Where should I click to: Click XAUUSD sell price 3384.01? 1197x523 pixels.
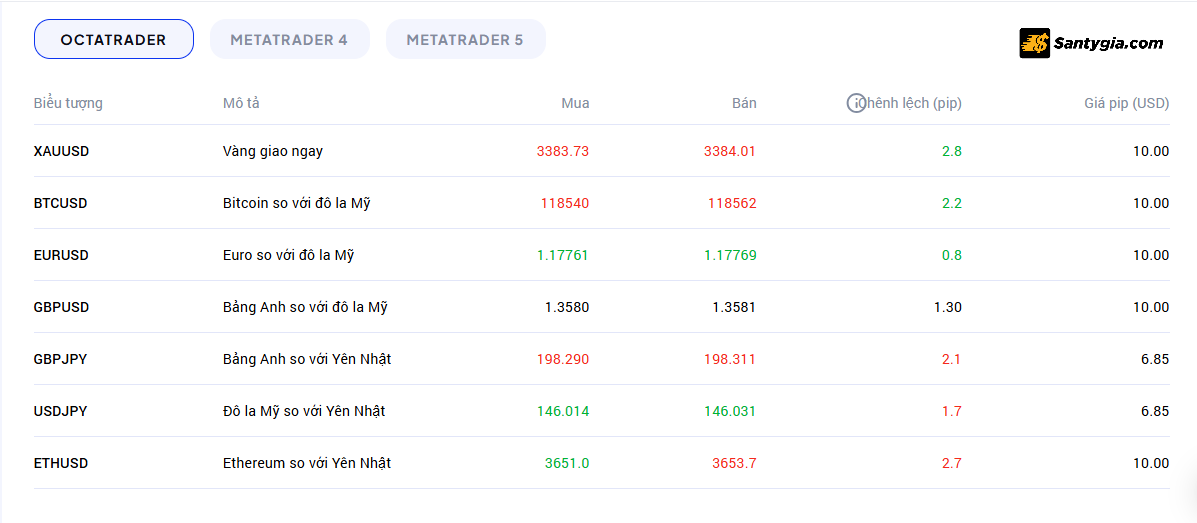[730, 151]
